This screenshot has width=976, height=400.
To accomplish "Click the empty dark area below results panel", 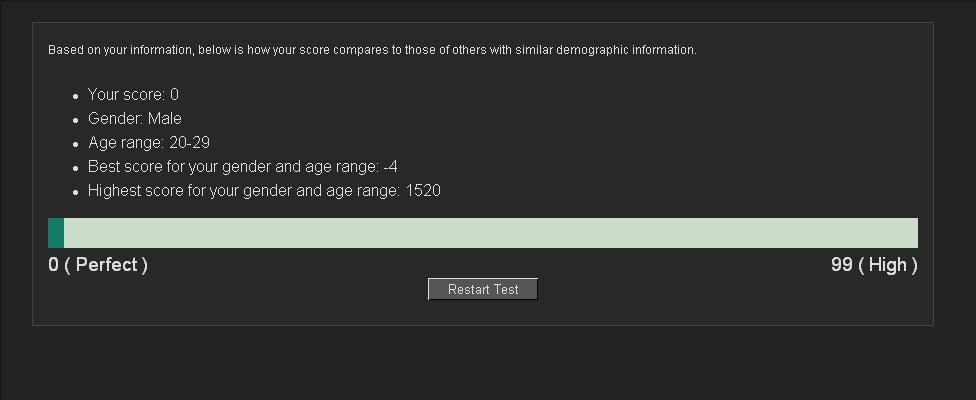I will pyautogui.click(x=482, y=363).
